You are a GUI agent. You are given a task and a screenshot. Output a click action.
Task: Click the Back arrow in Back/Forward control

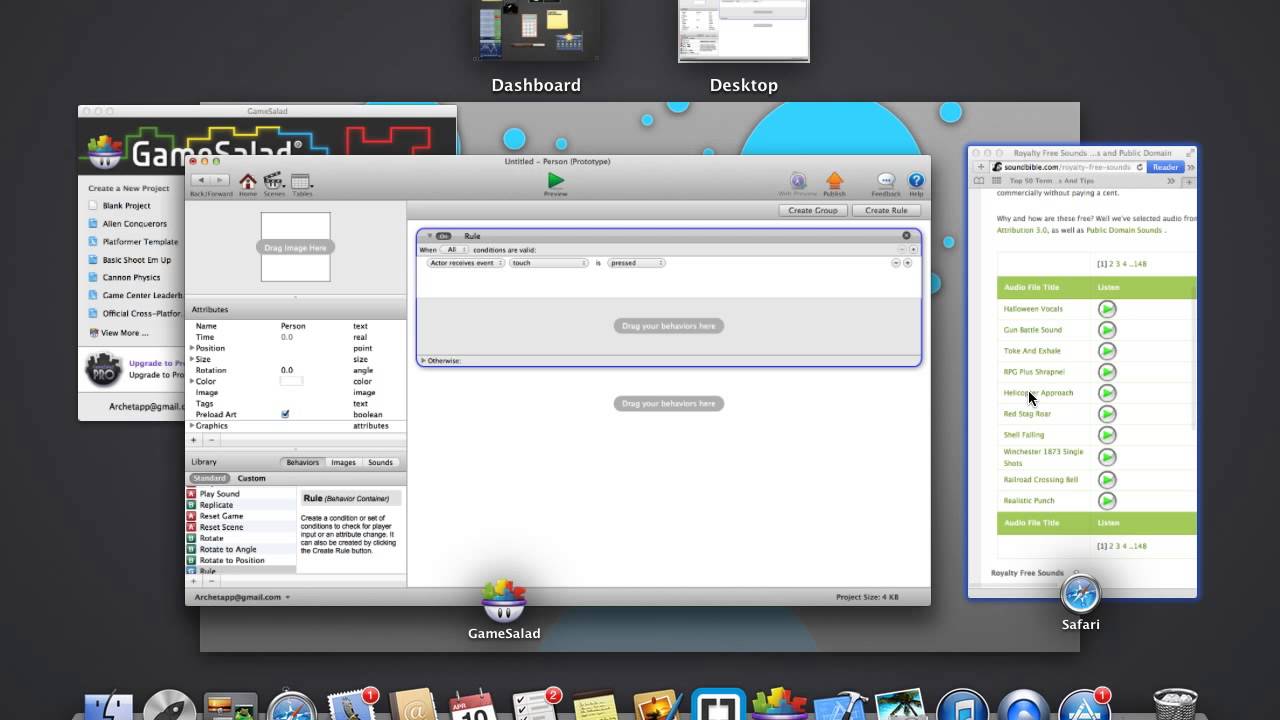pyautogui.click(x=201, y=180)
